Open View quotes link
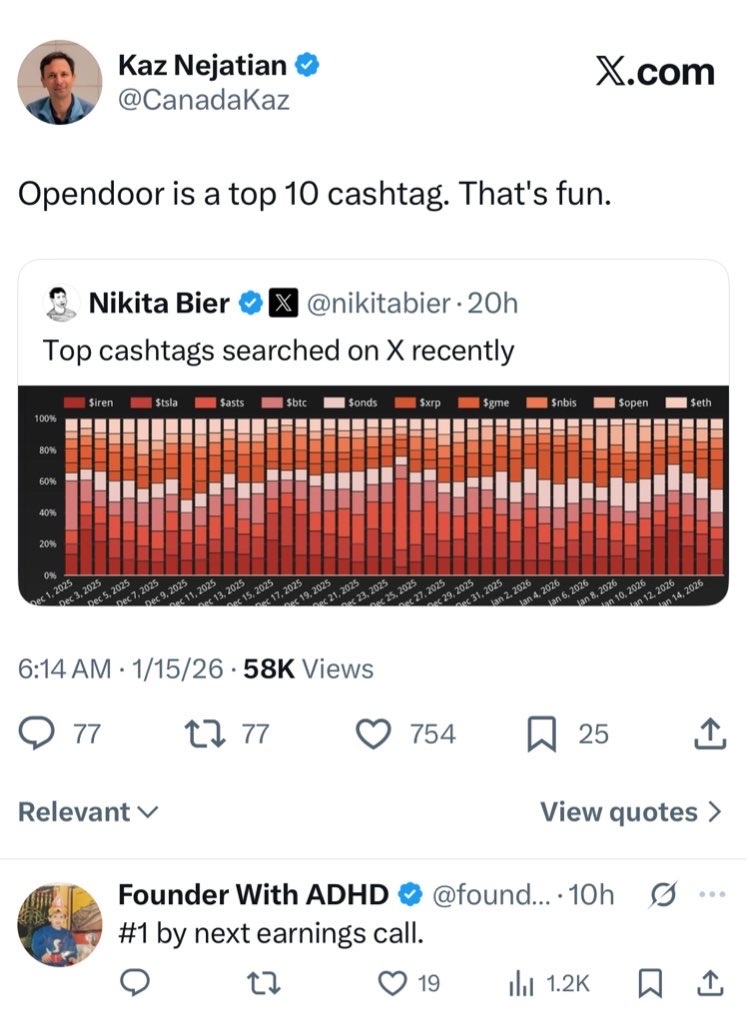The width and height of the screenshot is (747, 1023). click(x=631, y=812)
